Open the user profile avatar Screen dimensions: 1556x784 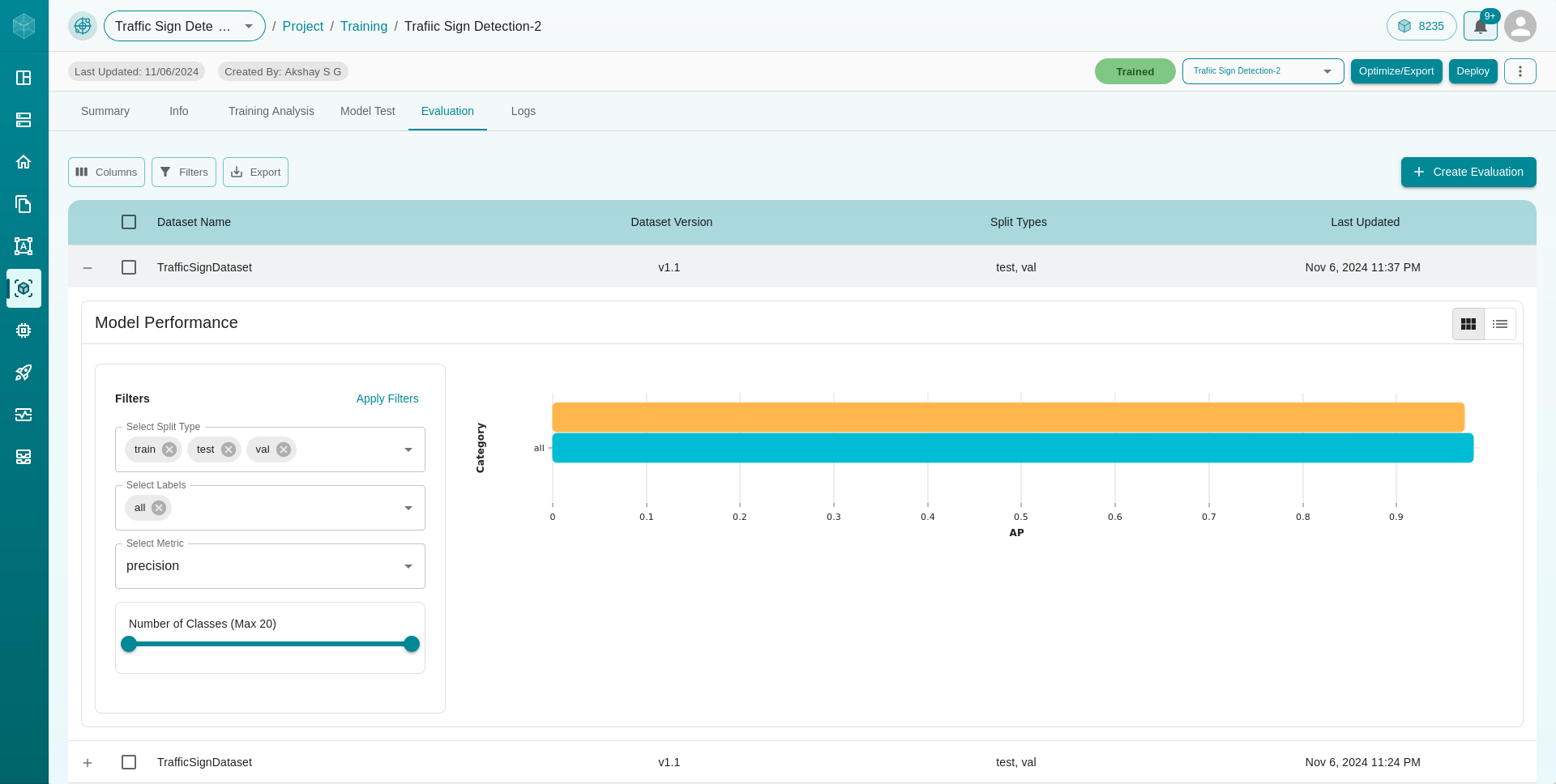(1520, 26)
